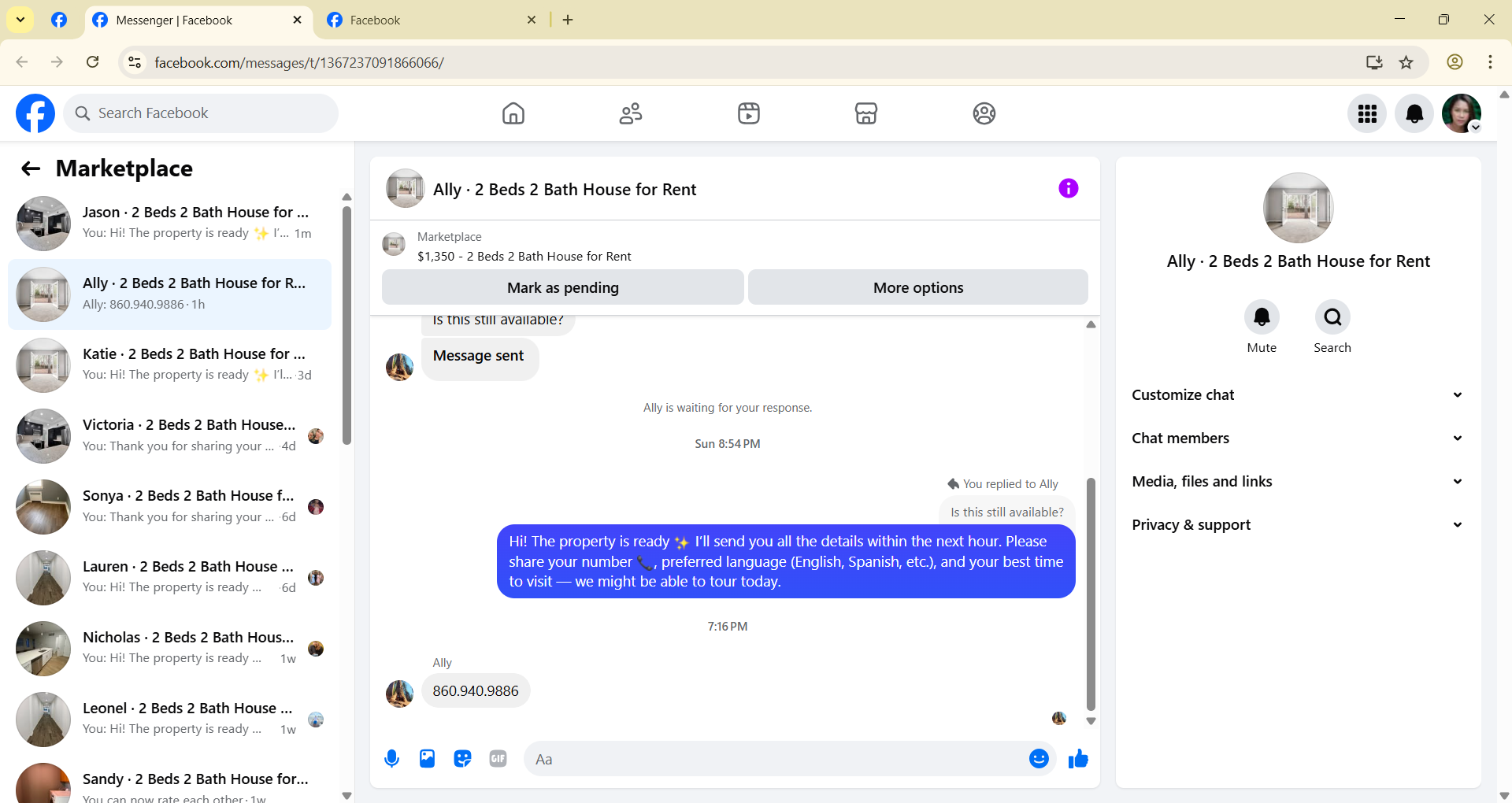Open the Marketplace storefront icon
The height and width of the screenshot is (803, 1512).
click(x=866, y=113)
